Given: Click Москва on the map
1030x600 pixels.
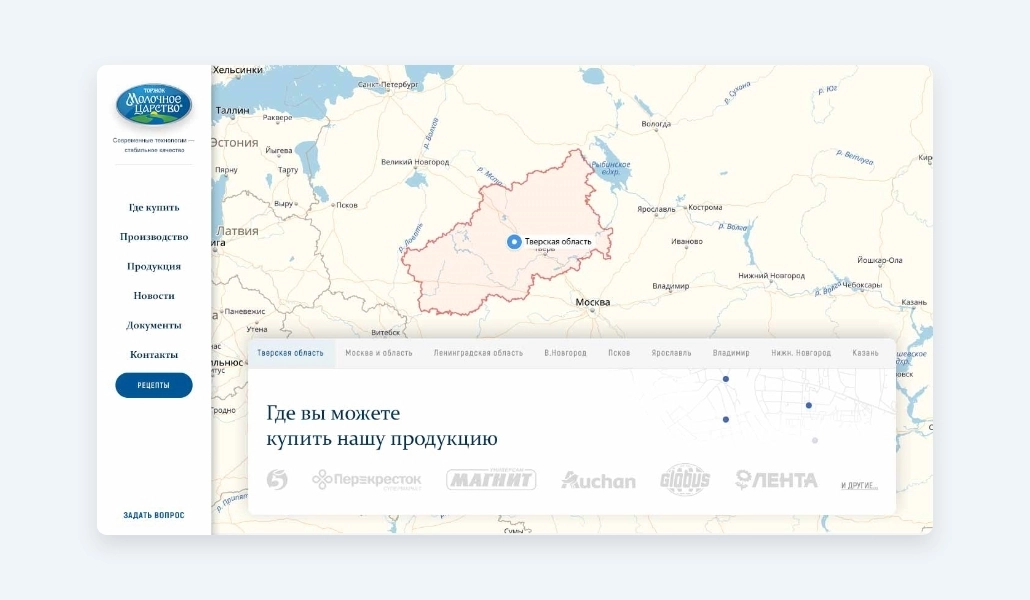Looking at the screenshot, I should [x=593, y=302].
